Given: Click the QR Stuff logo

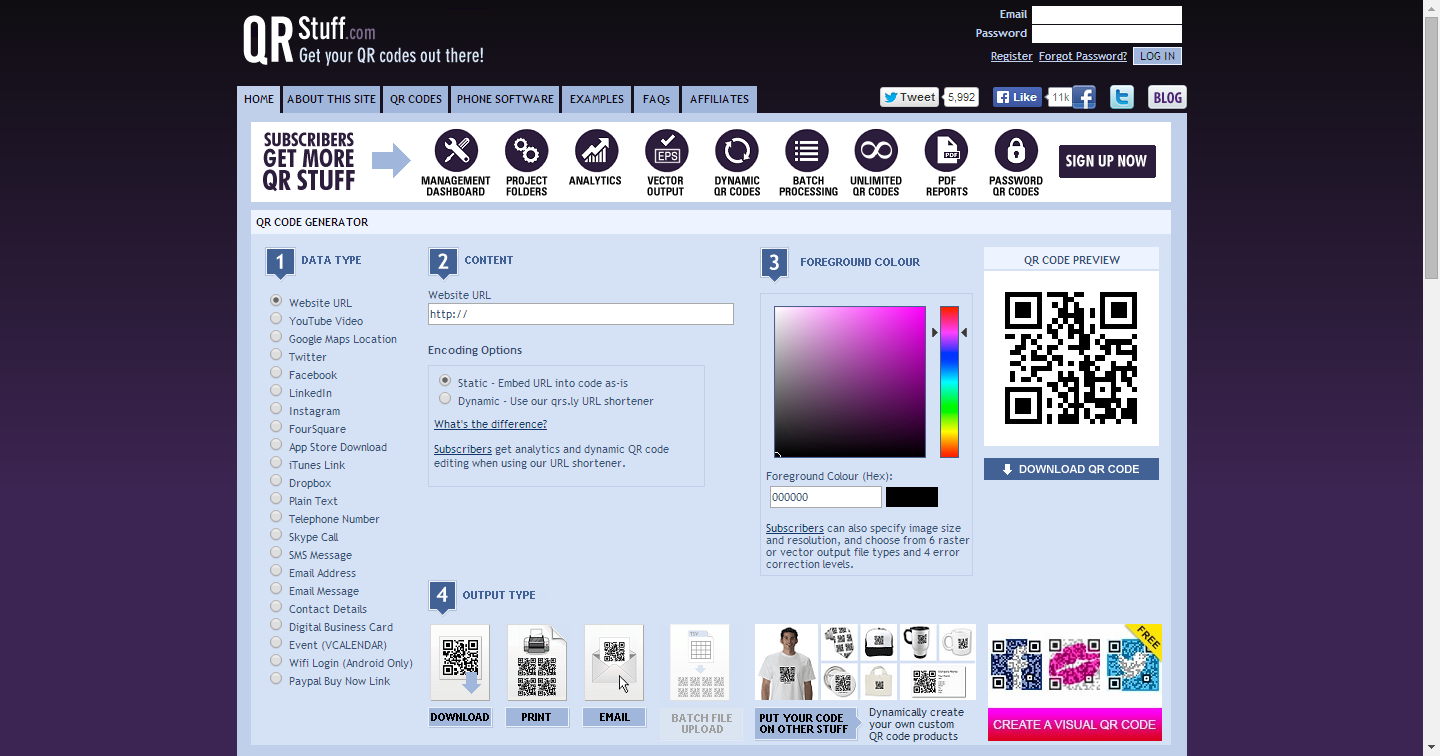Looking at the screenshot, I should click(364, 39).
